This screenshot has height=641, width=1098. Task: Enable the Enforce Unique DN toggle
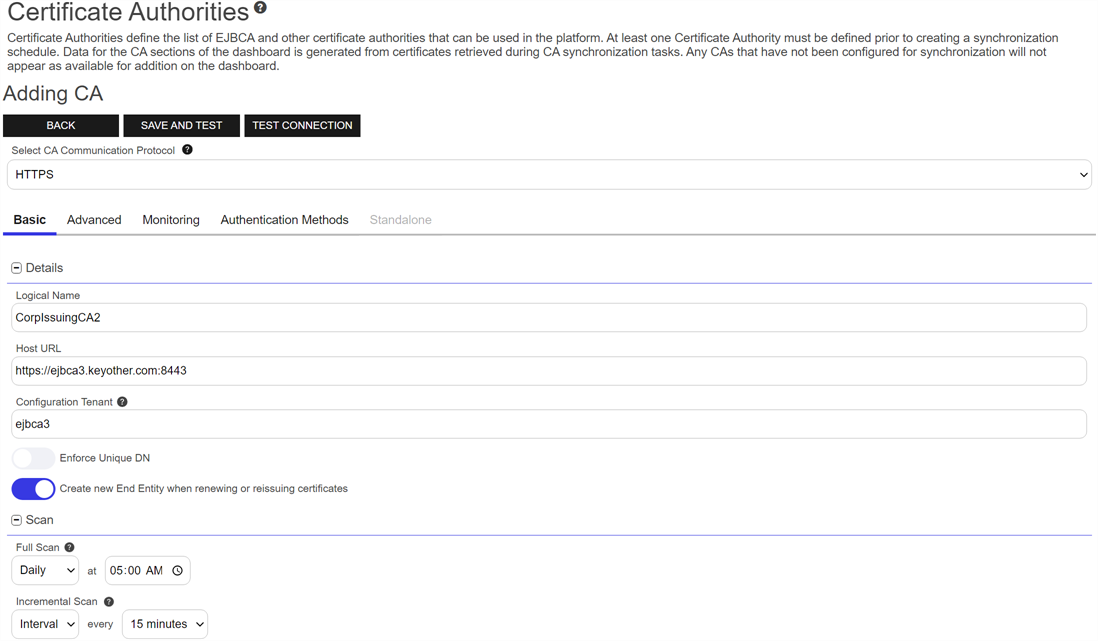coord(33,458)
